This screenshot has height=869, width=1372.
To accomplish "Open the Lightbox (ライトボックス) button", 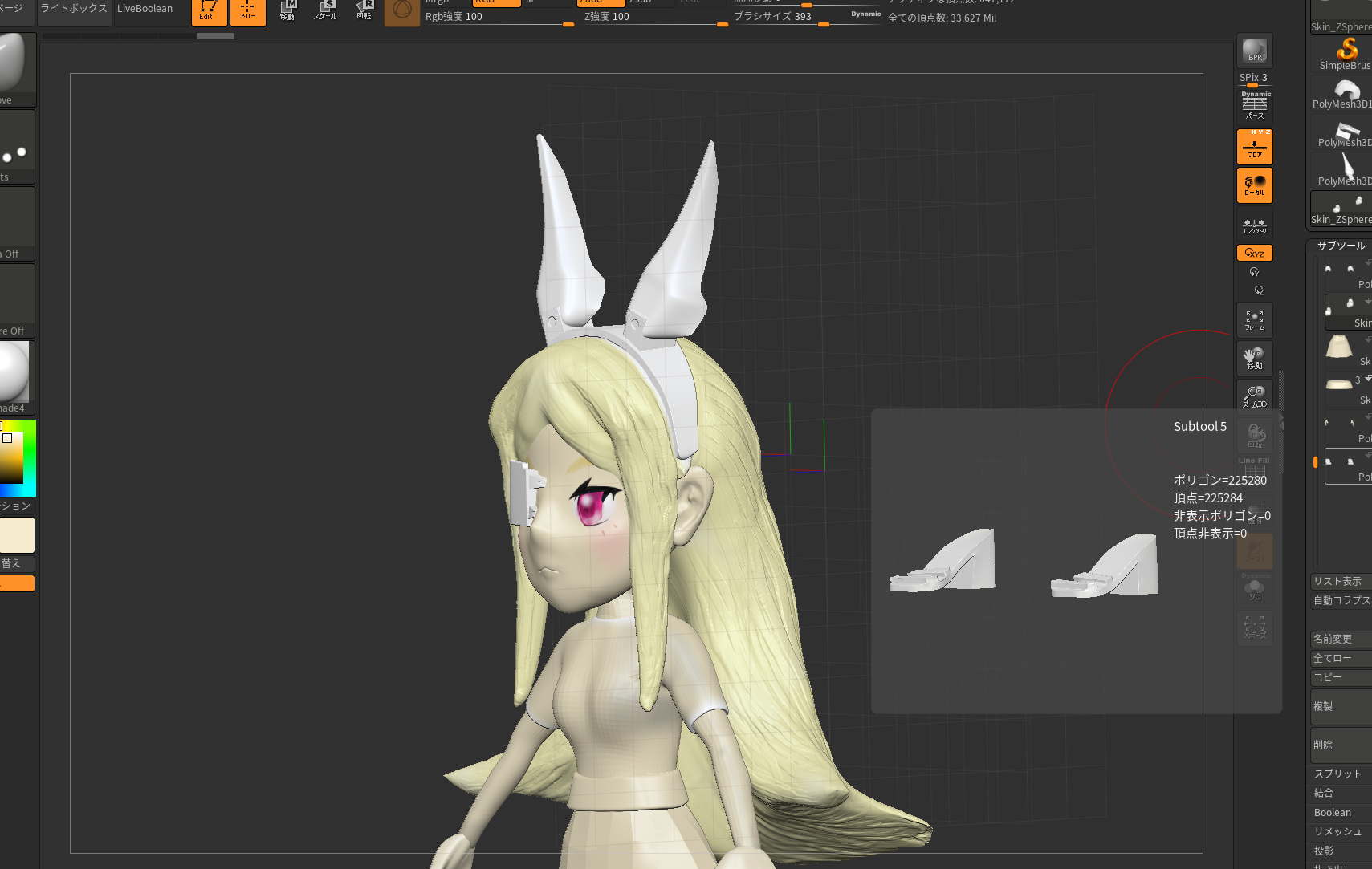I will pos(74,10).
